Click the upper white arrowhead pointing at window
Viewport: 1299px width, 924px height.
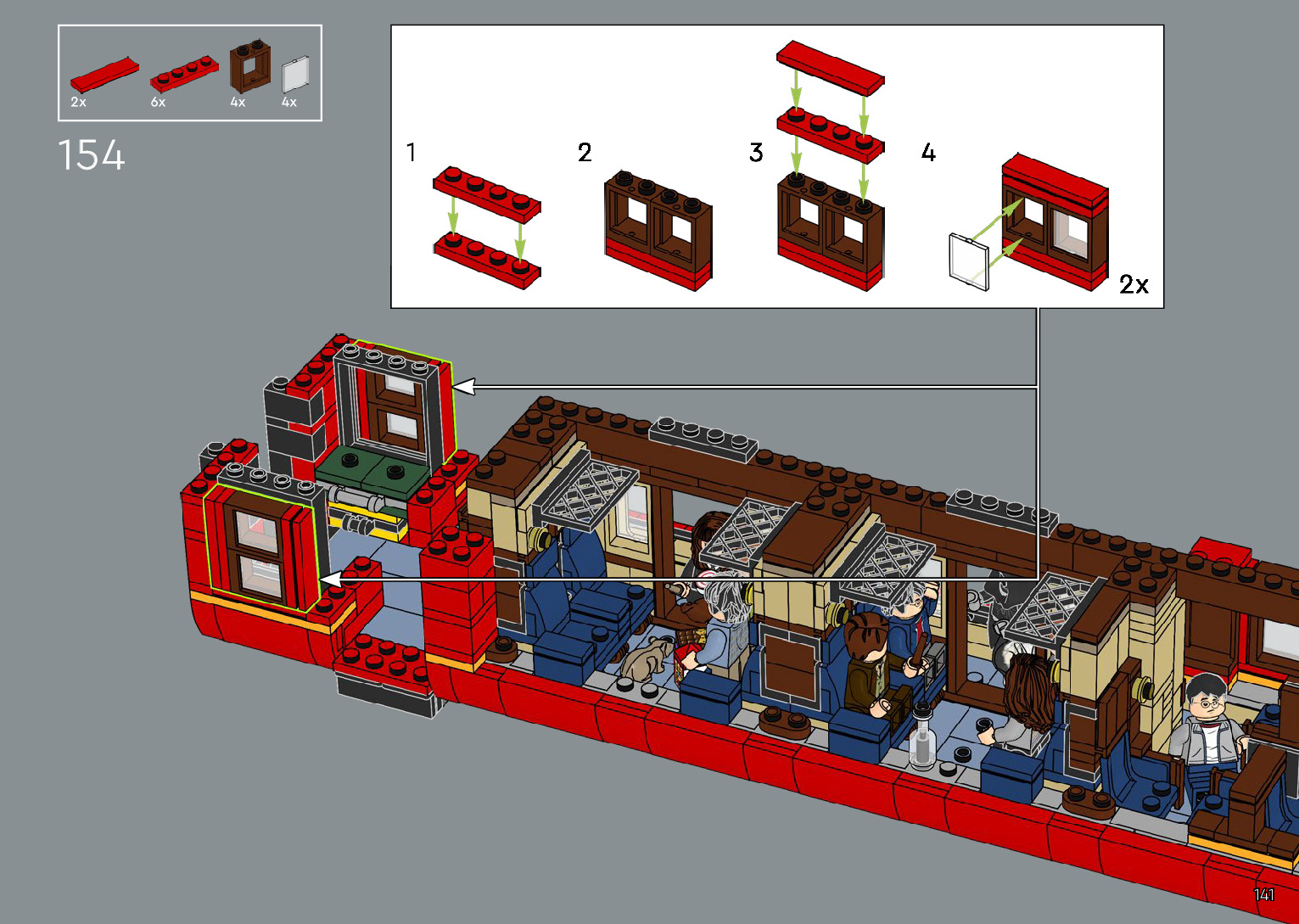click(x=465, y=387)
